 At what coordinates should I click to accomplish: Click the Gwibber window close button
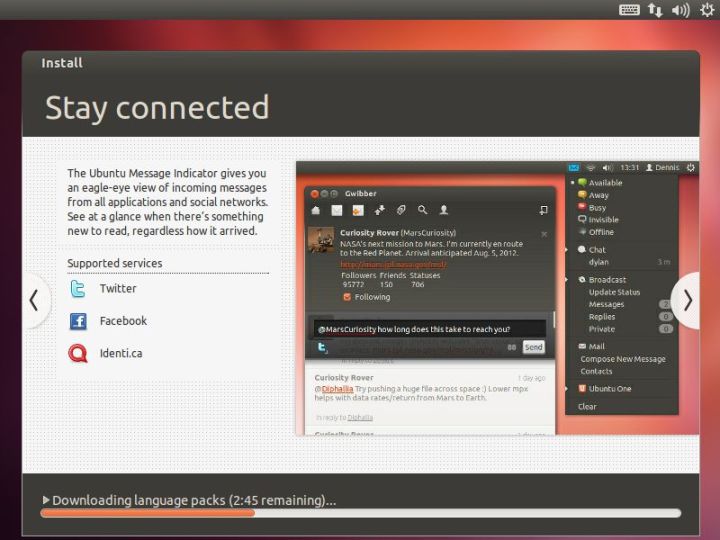[x=315, y=194]
